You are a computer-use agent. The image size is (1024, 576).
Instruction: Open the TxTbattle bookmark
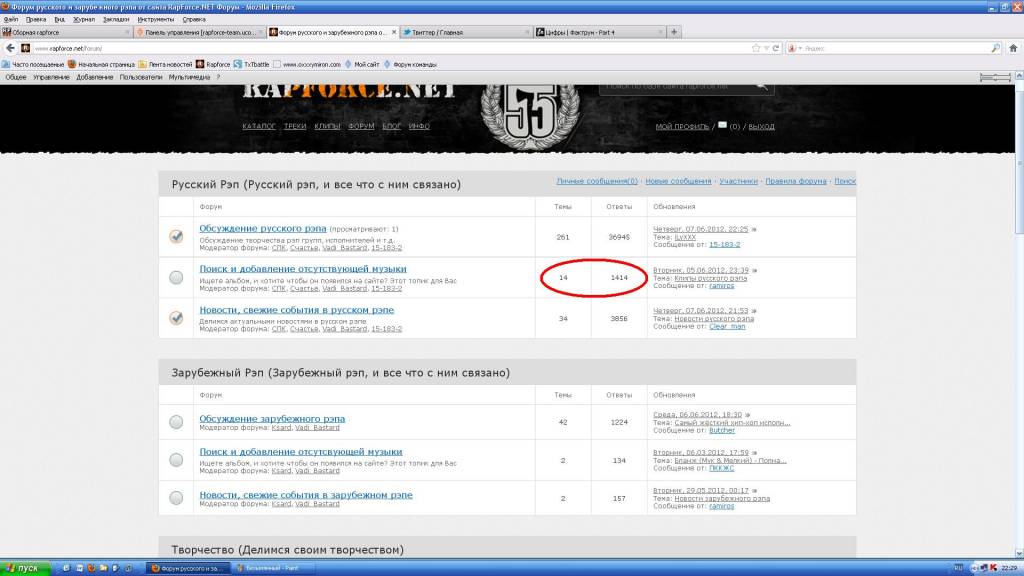coord(251,64)
